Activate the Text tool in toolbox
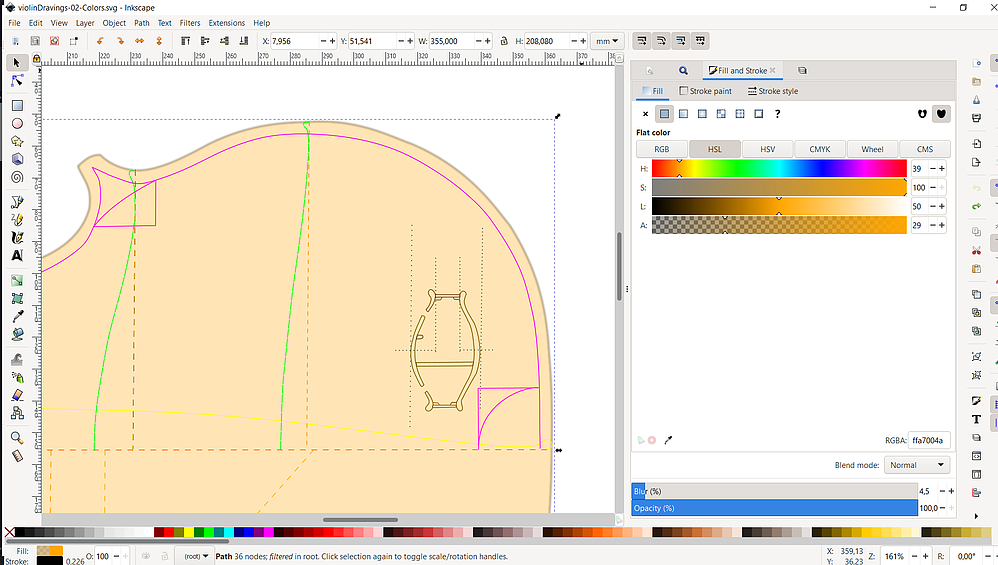 (x=17, y=256)
